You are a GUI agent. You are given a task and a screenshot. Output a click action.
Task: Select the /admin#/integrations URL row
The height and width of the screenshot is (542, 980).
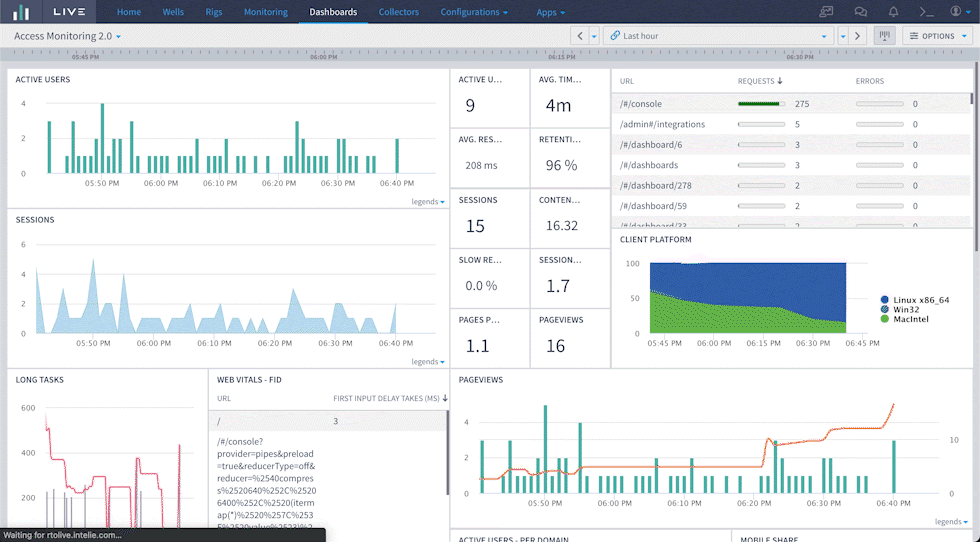pyautogui.click(x=662, y=124)
